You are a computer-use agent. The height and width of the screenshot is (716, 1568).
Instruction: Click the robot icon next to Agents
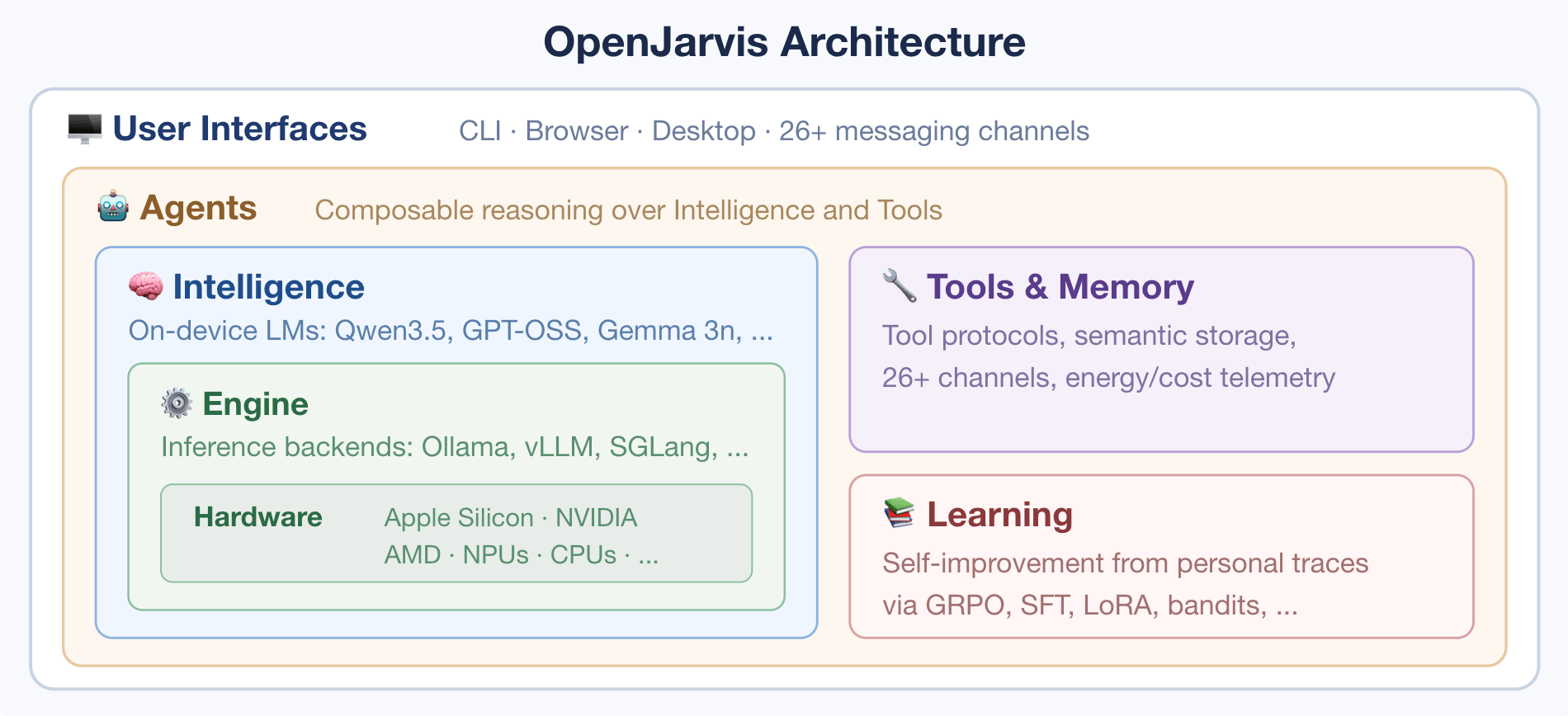pyautogui.click(x=113, y=207)
